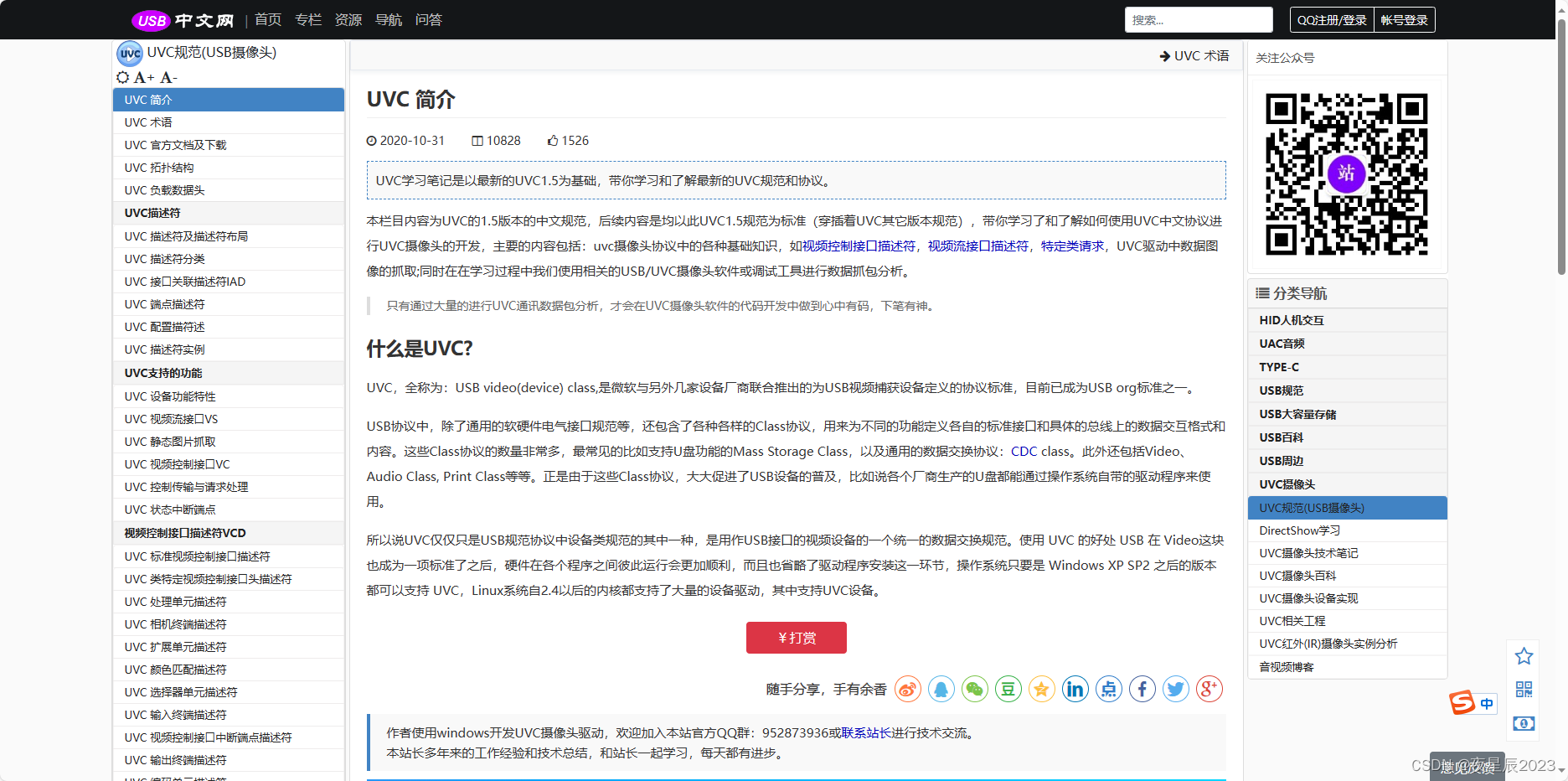This screenshot has height=781, width=1568.
Task: Open 音视频博客 category
Action: (x=1348, y=667)
